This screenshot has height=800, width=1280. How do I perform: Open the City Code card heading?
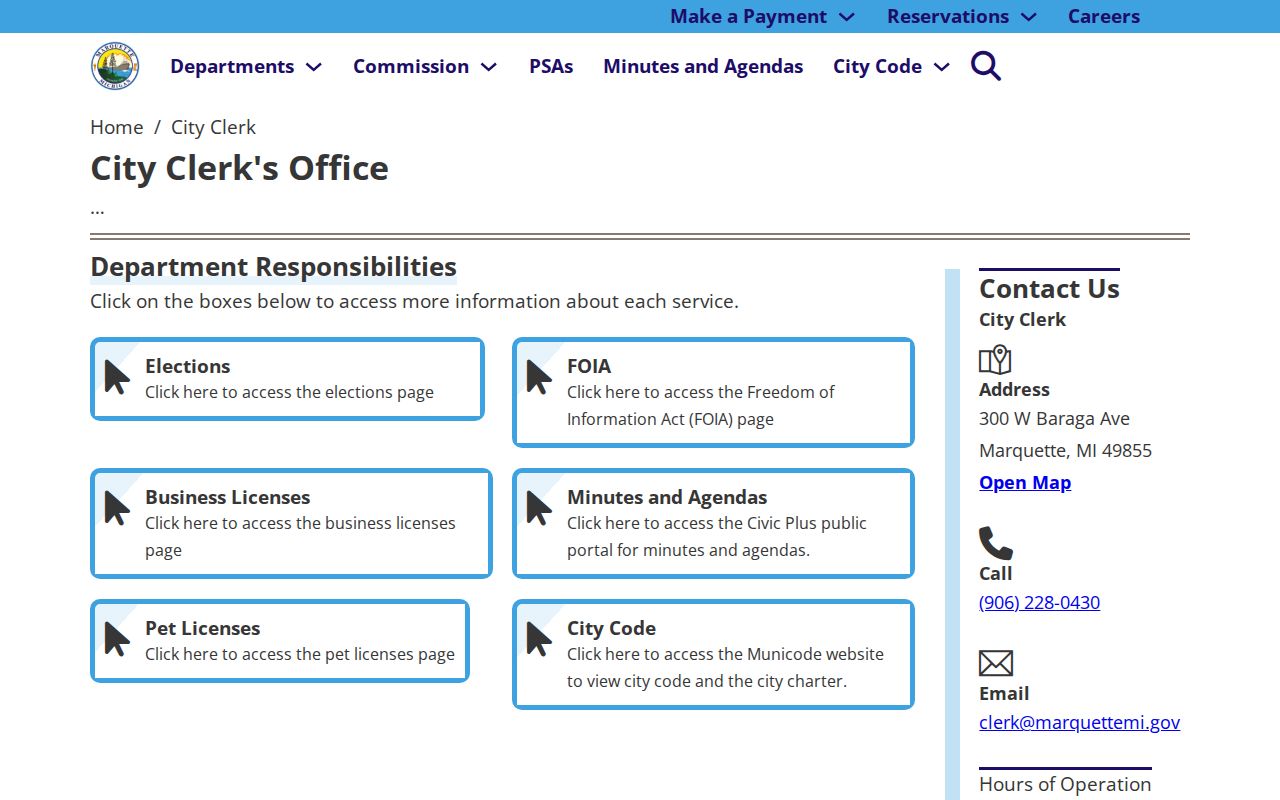pos(611,628)
